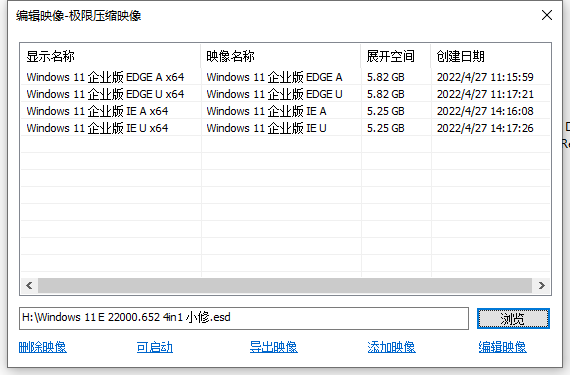
Task: Click the 5.82 GB cell in EDGE U row
Action: point(385,94)
